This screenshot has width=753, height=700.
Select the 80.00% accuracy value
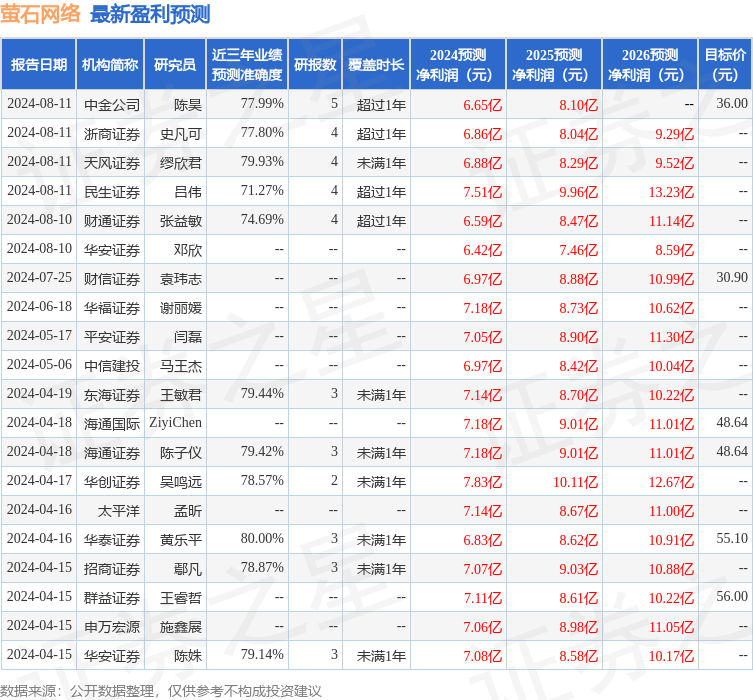262,539
